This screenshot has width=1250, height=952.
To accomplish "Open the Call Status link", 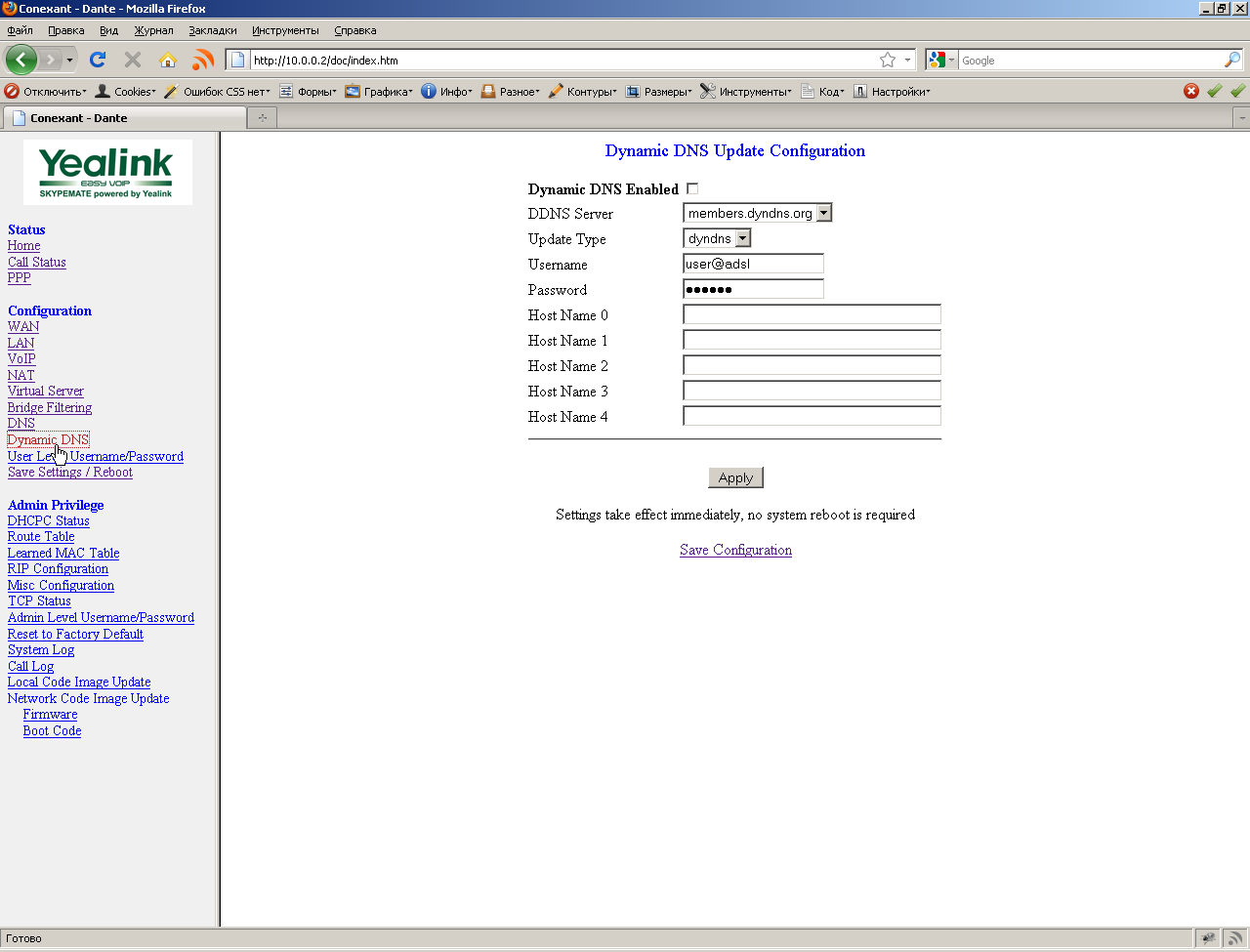I will 37,262.
